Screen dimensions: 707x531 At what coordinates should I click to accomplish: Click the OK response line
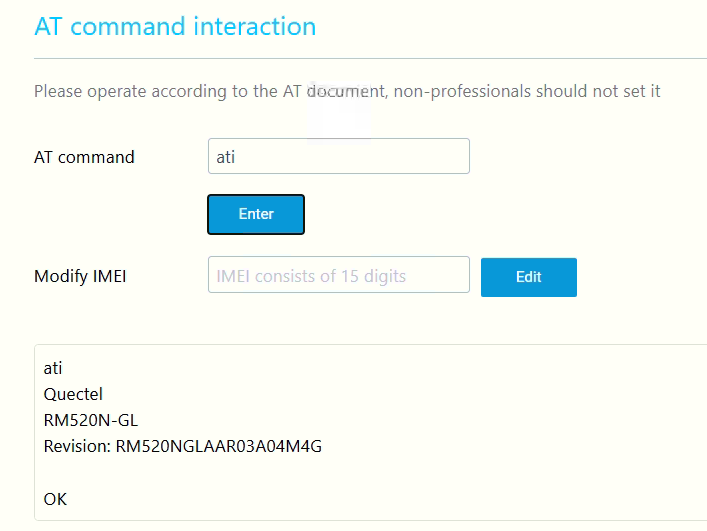(x=55, y=498)
